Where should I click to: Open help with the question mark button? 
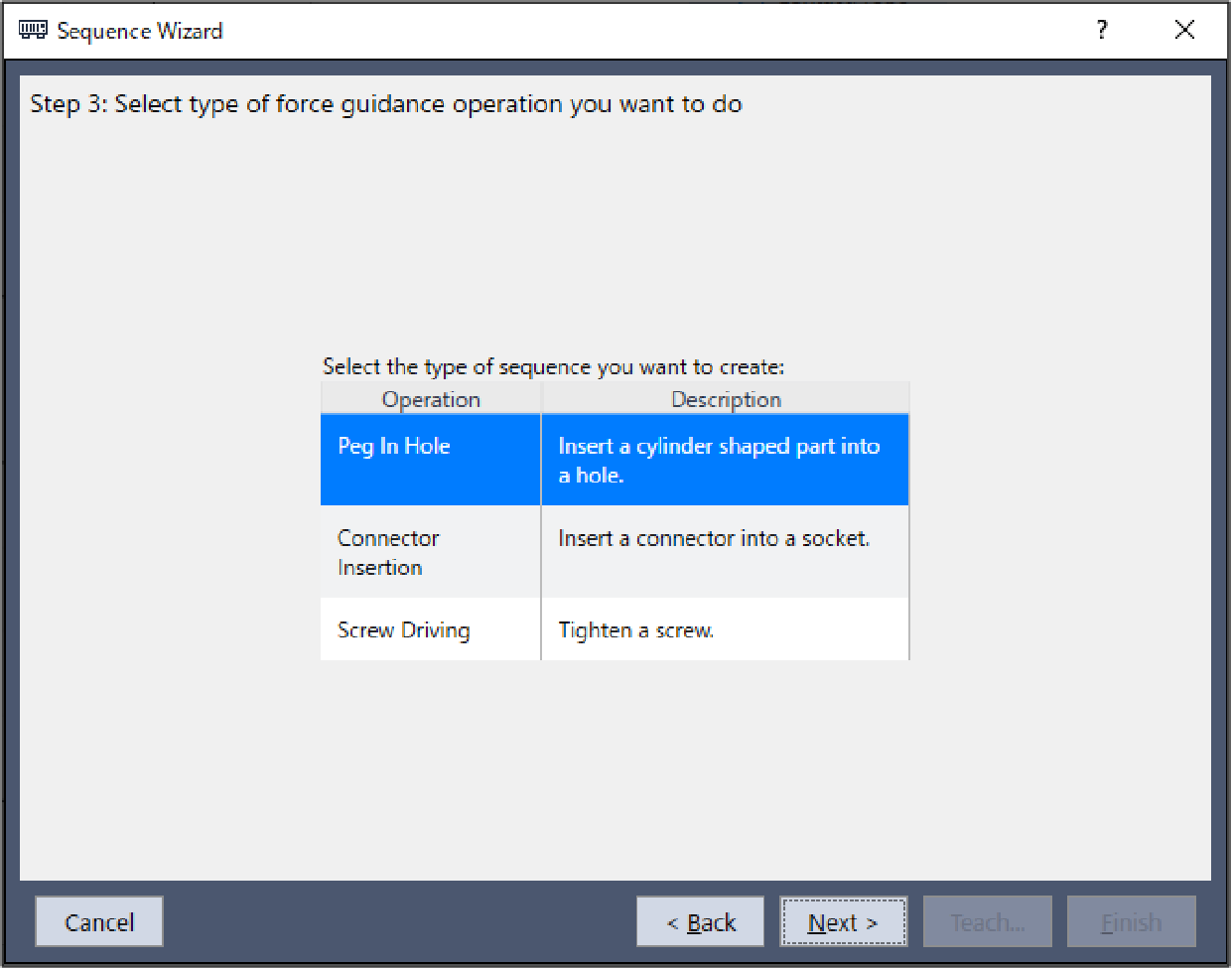[x=1102, y=30]
